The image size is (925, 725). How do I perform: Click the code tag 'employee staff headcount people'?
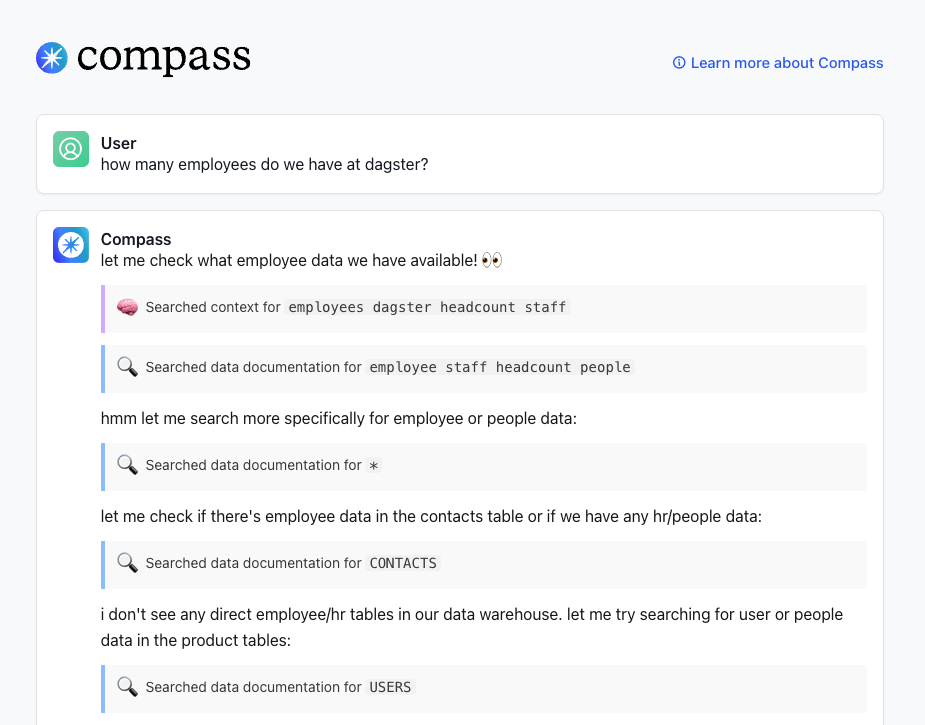(x=500, y=367)
